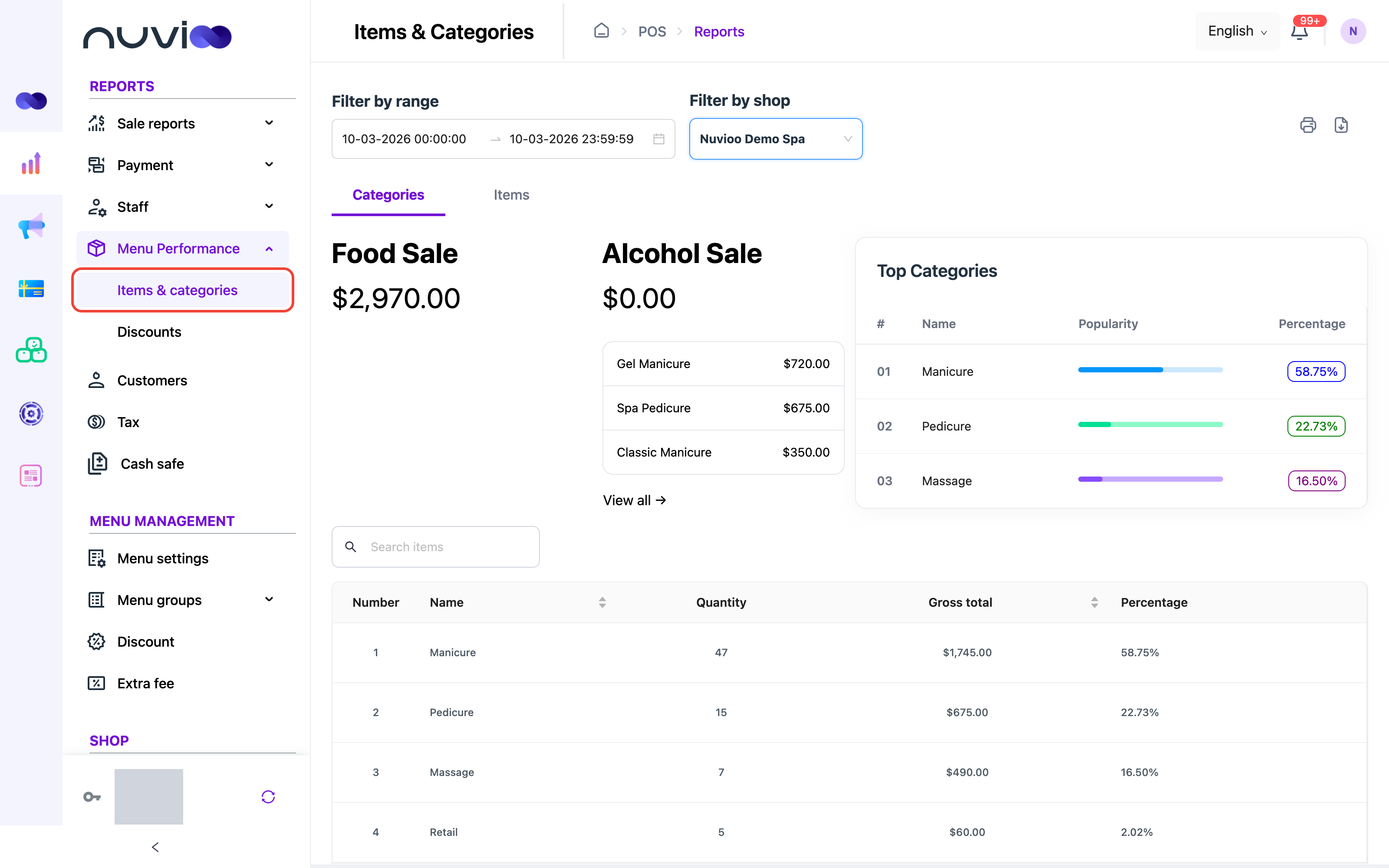1389x868 pixels.
Task: Click the key icon in sidebar footer
Action: click(92, 797)
